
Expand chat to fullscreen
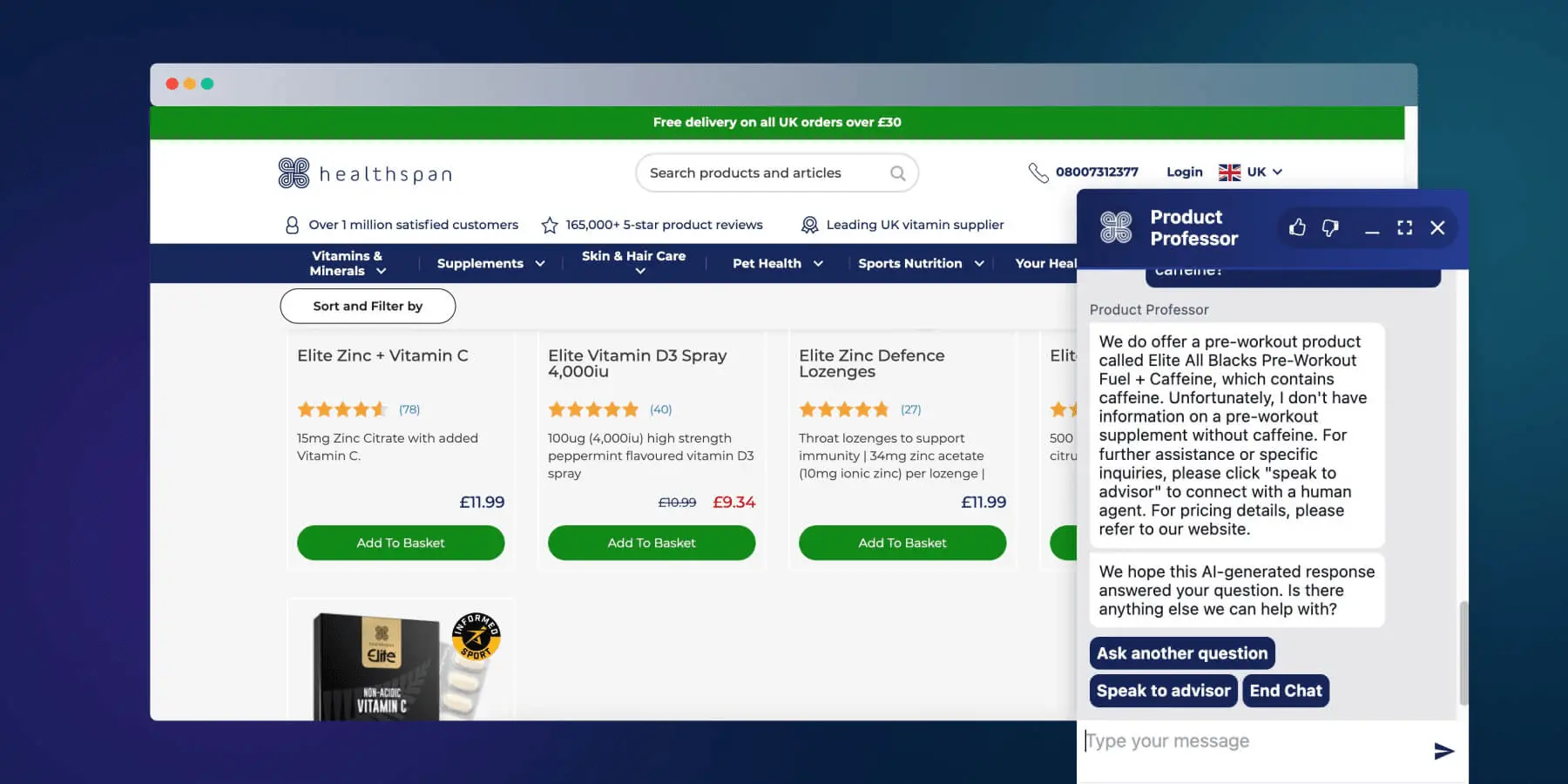tap(1405, 227)
